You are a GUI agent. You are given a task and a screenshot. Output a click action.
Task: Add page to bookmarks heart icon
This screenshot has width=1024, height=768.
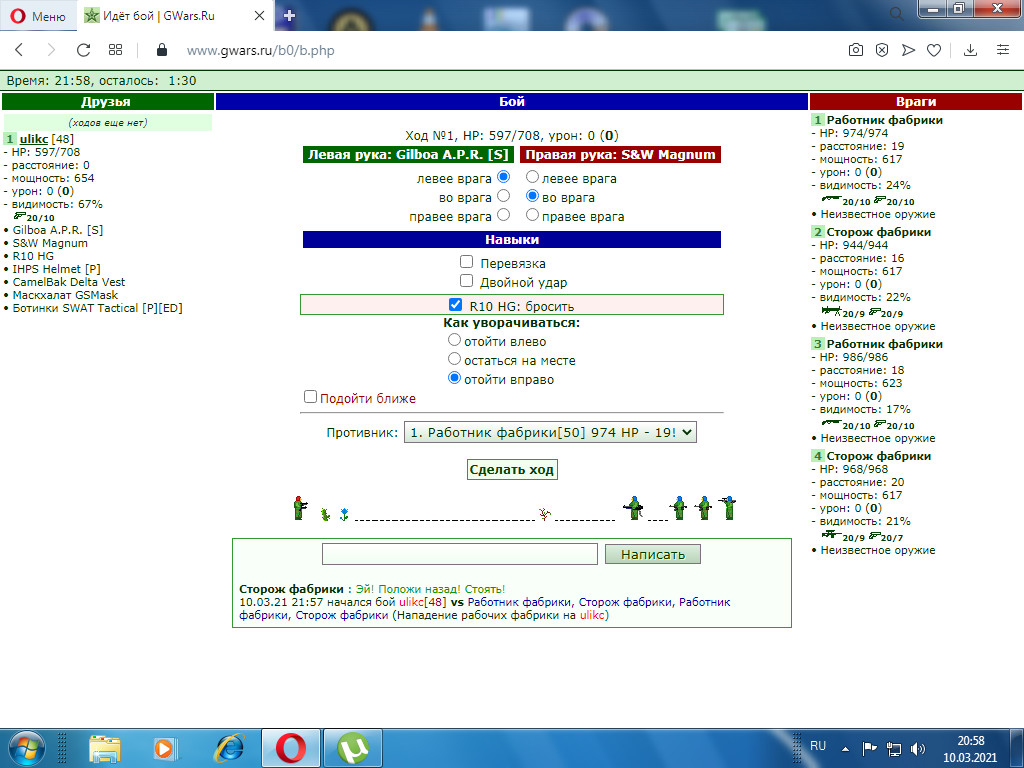pyautogui.click(x=934, y=50)
